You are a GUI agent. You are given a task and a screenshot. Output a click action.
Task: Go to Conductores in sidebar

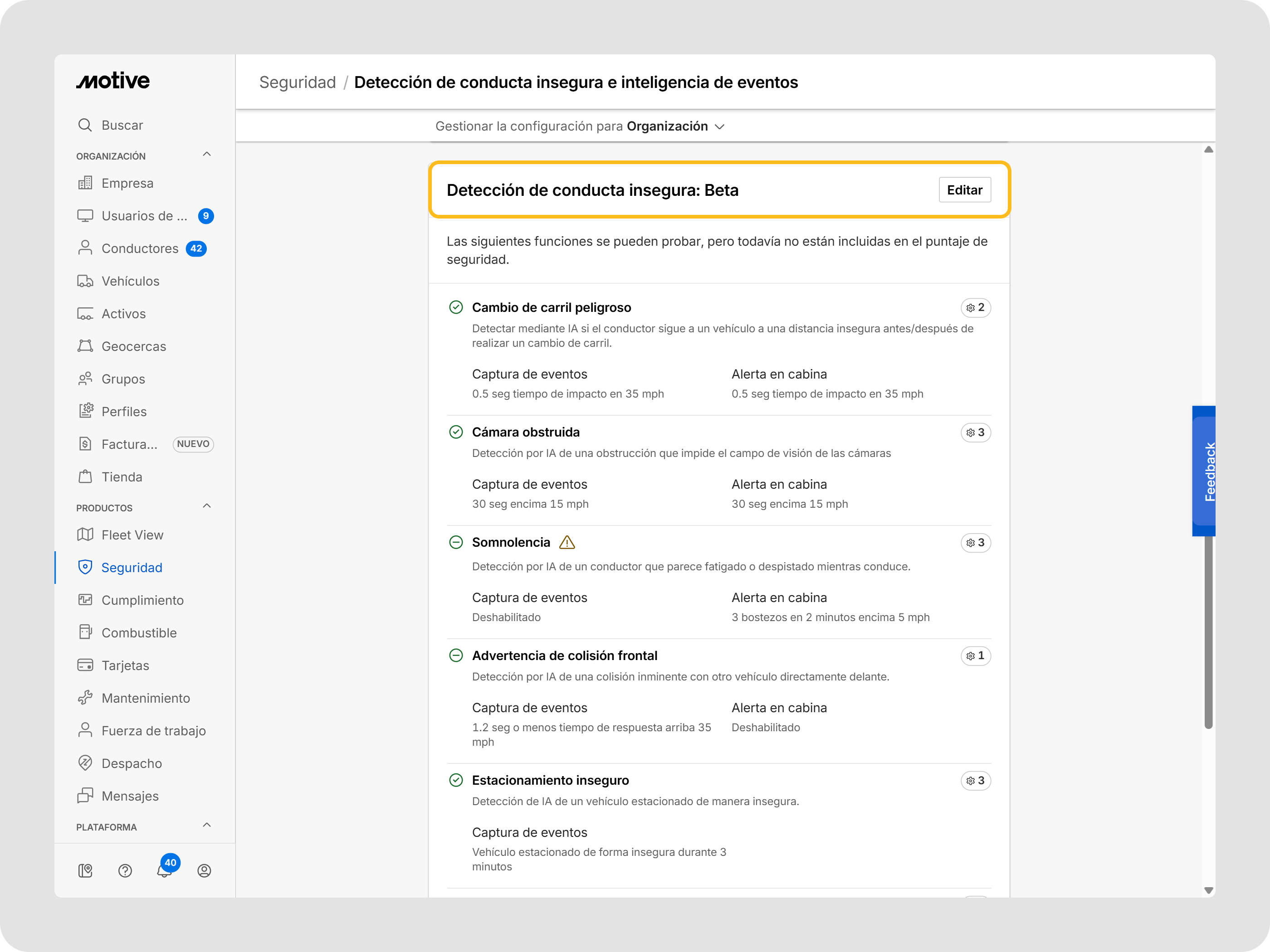pyautogui.click(x=140, y=248)
